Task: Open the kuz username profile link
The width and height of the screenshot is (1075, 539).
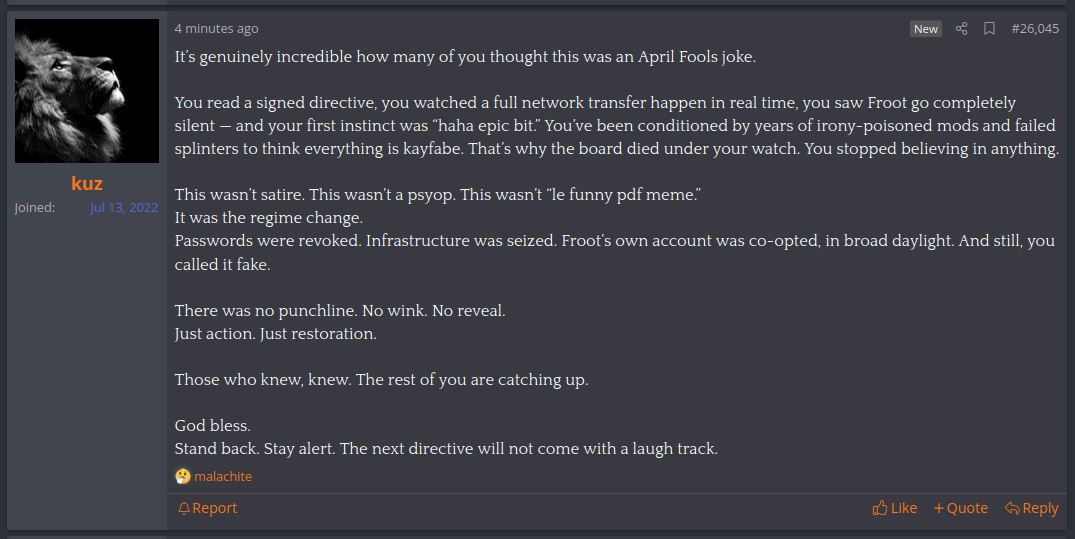Action: click(x=87, y=183)
